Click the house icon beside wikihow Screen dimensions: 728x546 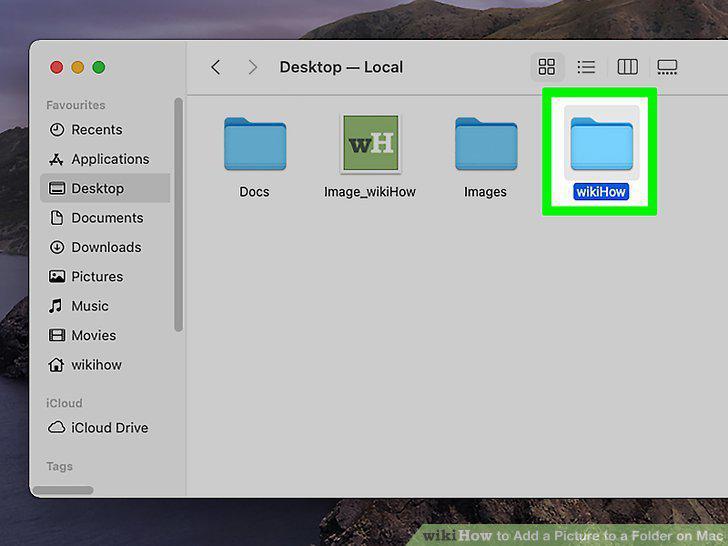(x=56, y=365)
